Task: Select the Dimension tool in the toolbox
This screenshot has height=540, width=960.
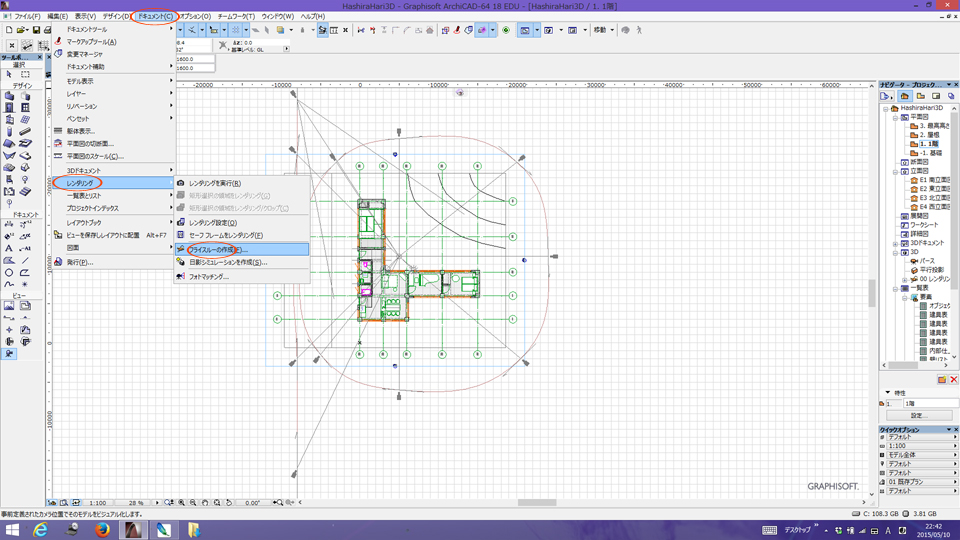Action: (x=9, y=225)
